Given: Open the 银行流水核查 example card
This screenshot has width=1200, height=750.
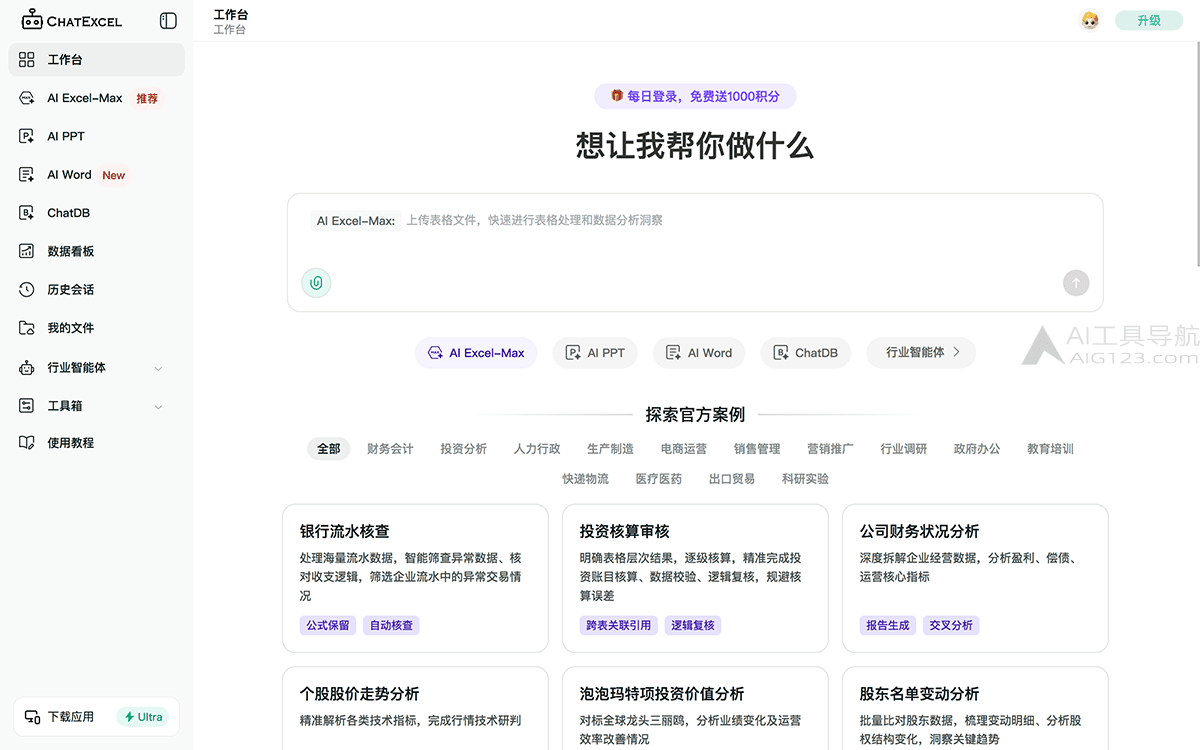Looking at the screenshot, I should pos(415,578).
